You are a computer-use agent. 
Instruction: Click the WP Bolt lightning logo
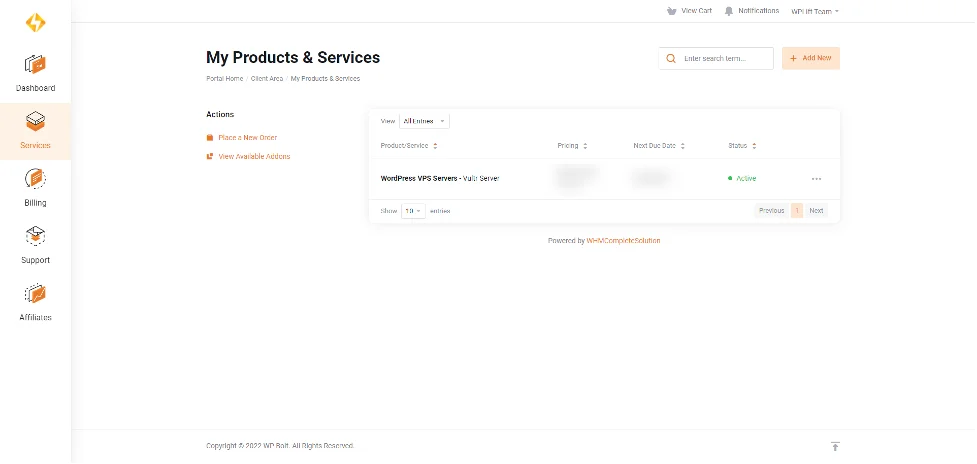pyautogui.click(x=36, y=22)
